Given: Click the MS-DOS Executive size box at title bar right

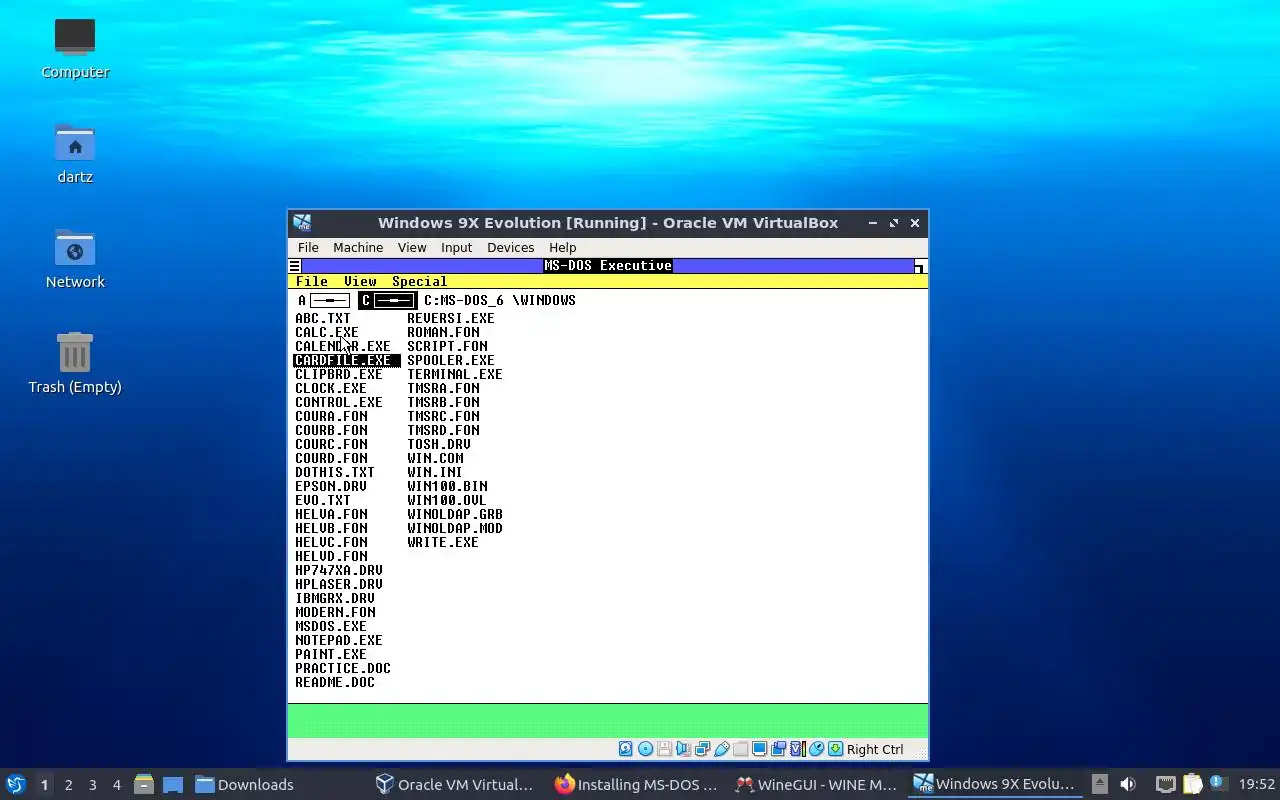Looking at the screenshot, I should [920, 266].
